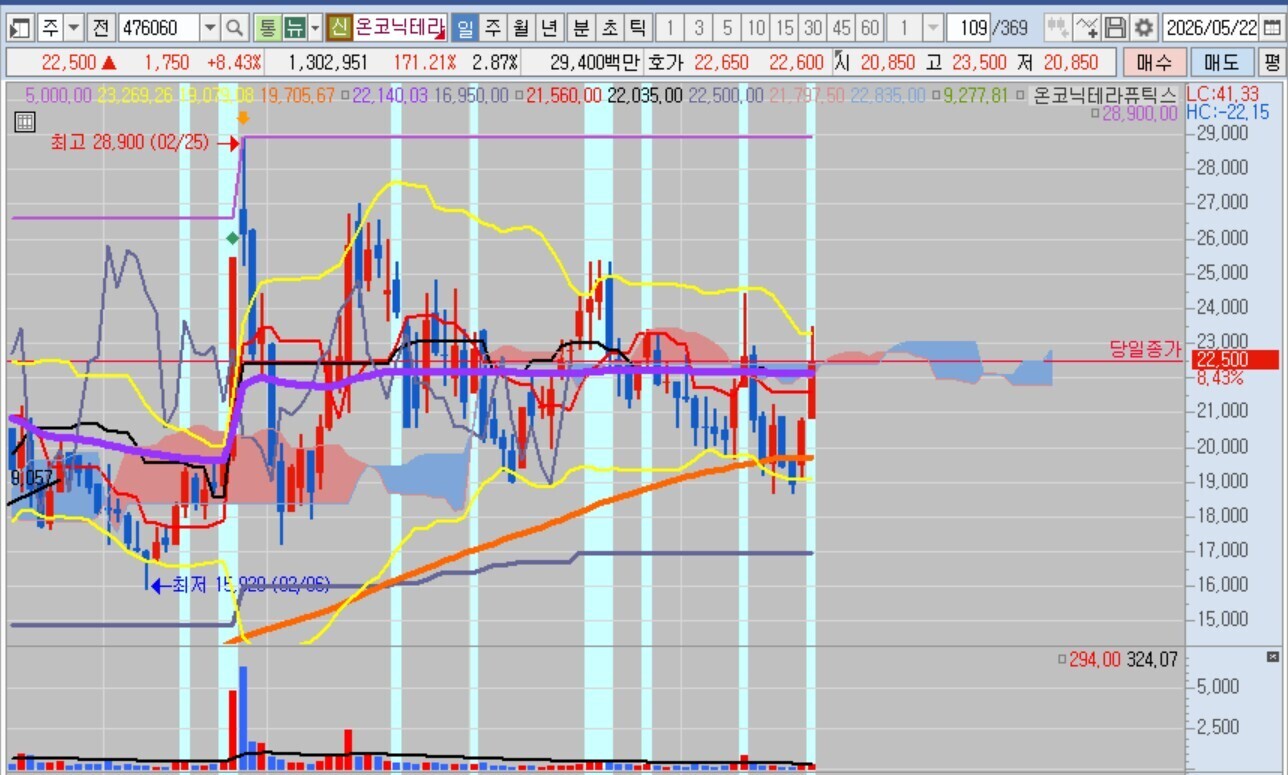
Task: Click the add indicator line icon
Action: [1087, 27]
